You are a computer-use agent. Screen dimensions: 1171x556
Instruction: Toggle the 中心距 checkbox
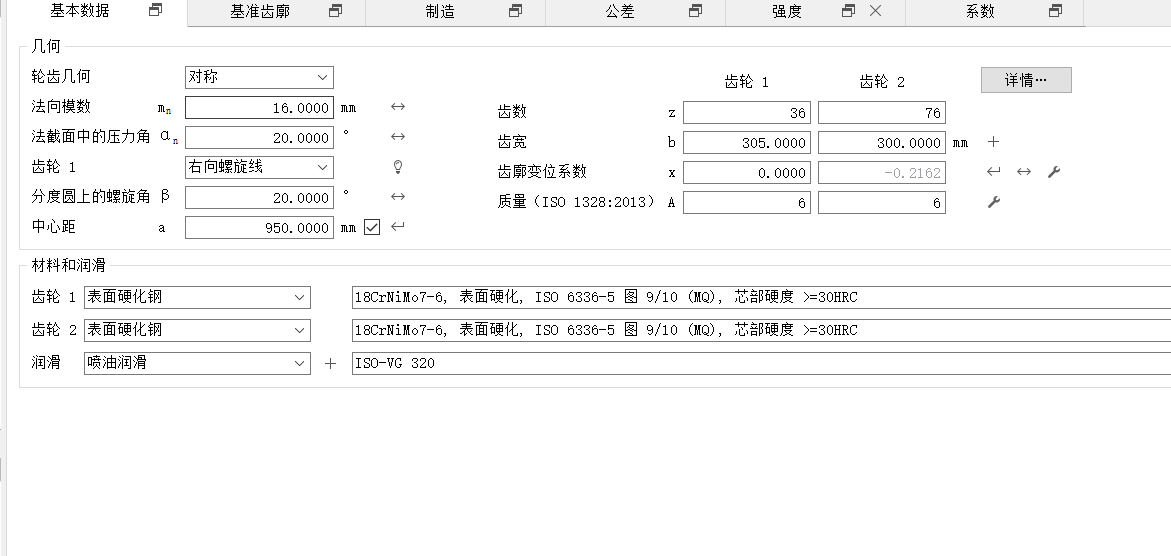(x=372, y=227)
